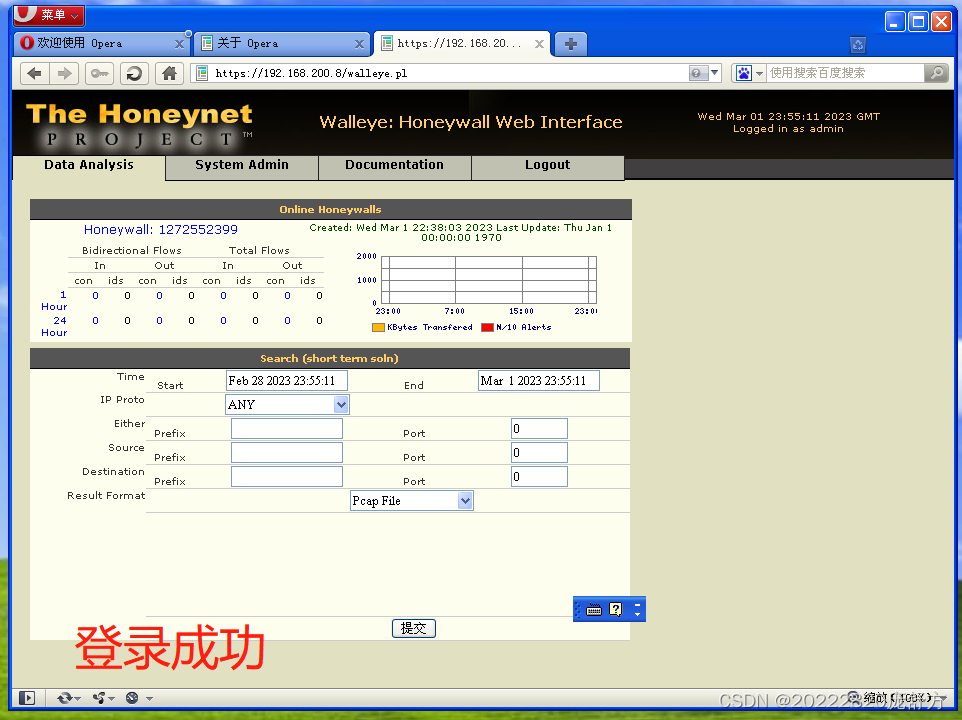Close the https://192.168.20... tab
This screenshot has height=720, width=962.
coord(539,44)
